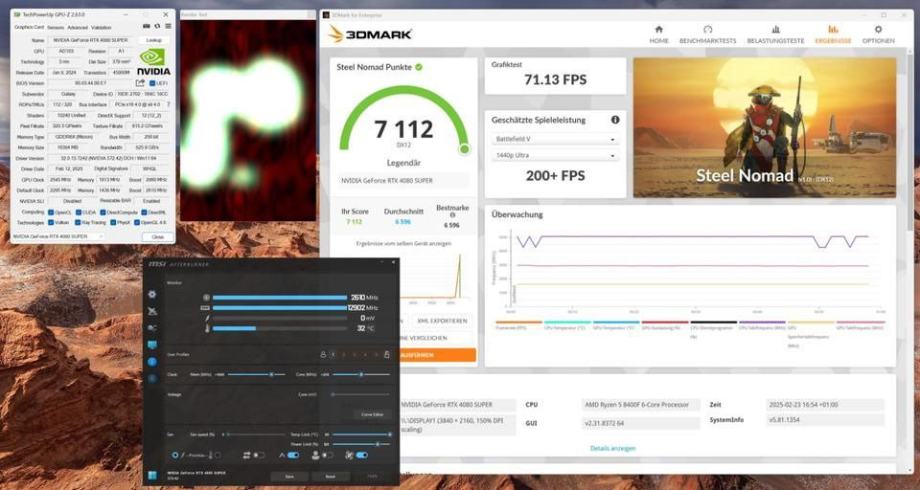Viewport: 920px width, 490px height.
Task: Toggle the black legend entry in monitoring chart
Action: [713, 329]
